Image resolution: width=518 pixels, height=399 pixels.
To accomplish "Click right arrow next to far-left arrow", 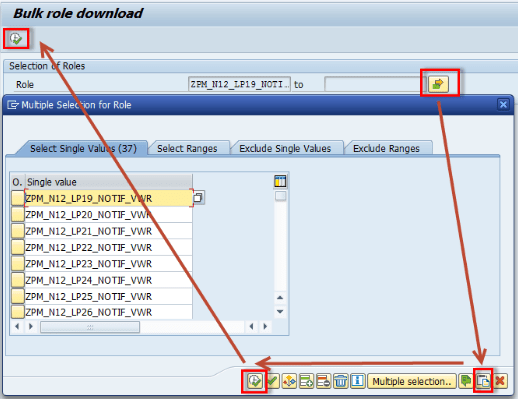I will 31,326.
